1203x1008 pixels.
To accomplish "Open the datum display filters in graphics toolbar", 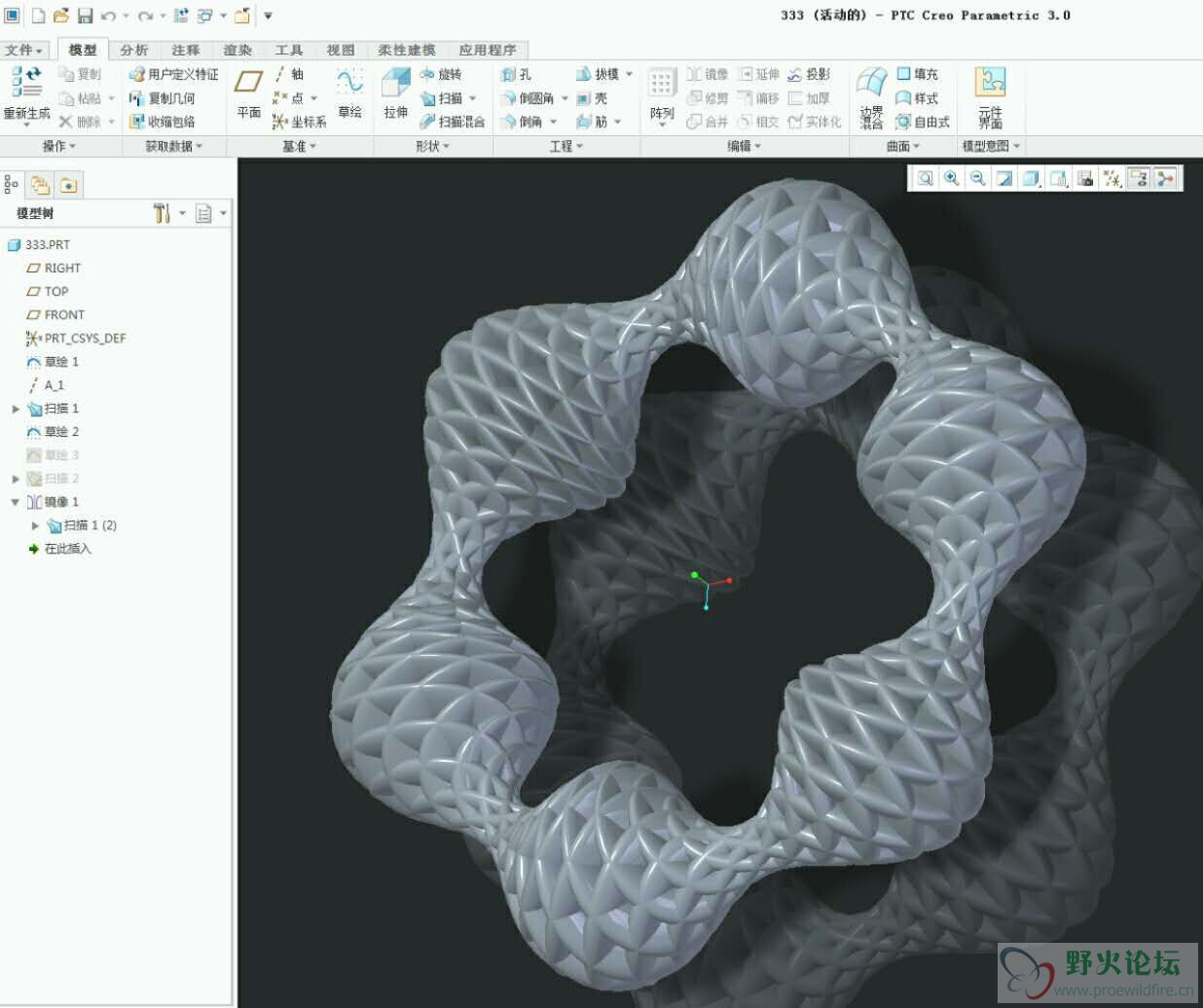I will [1112, 178].
